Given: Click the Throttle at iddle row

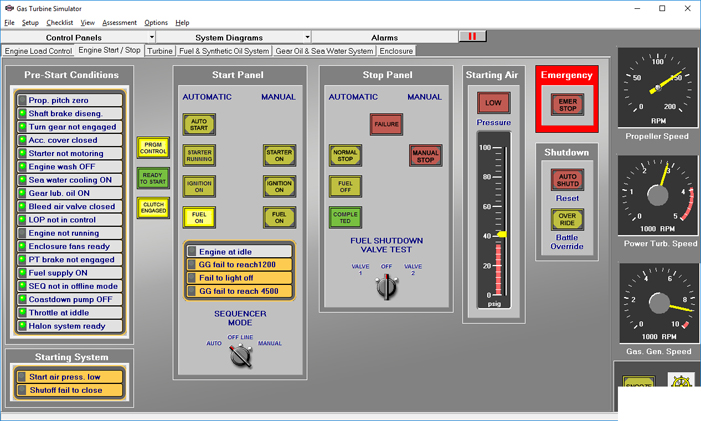Looking at the screenshot, I should click(69, 312).
